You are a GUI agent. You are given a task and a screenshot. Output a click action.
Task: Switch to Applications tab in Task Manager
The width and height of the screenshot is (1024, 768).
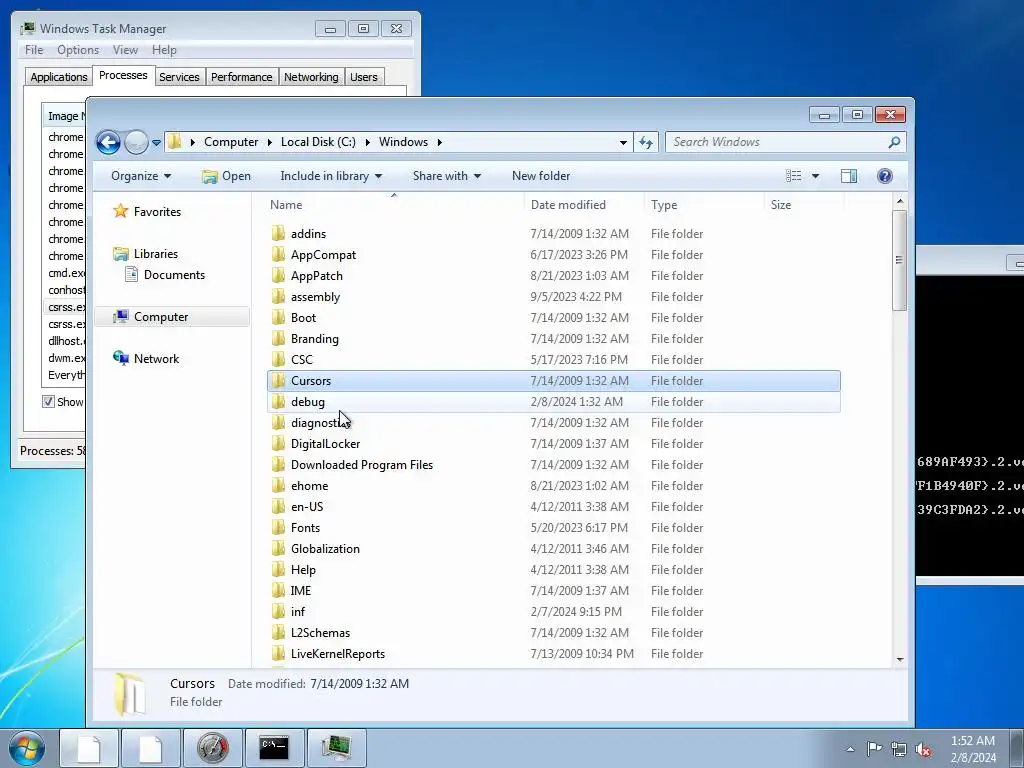pyautogui.click(x=59, y=77)
